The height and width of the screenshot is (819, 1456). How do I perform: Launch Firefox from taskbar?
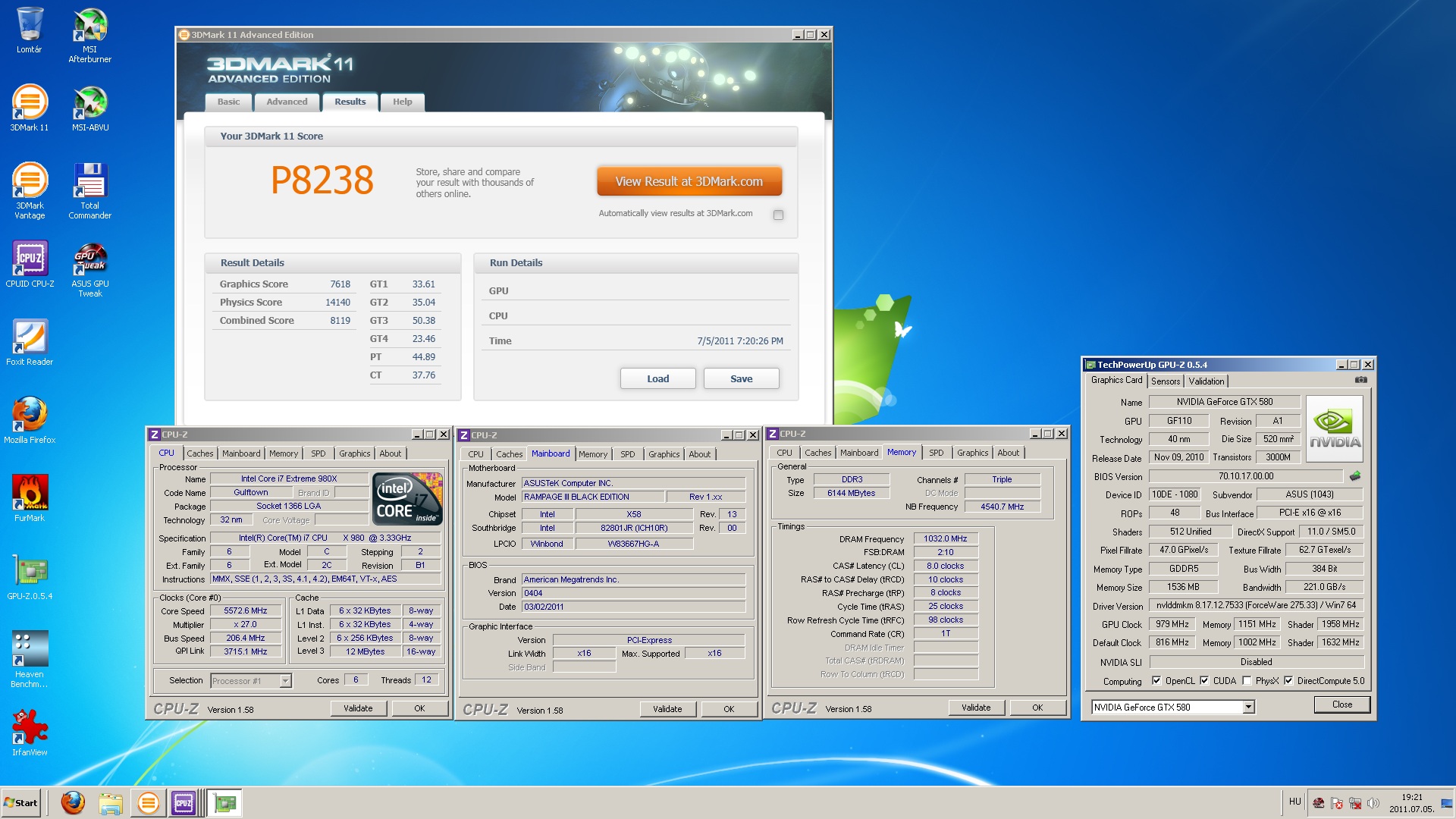73,802
